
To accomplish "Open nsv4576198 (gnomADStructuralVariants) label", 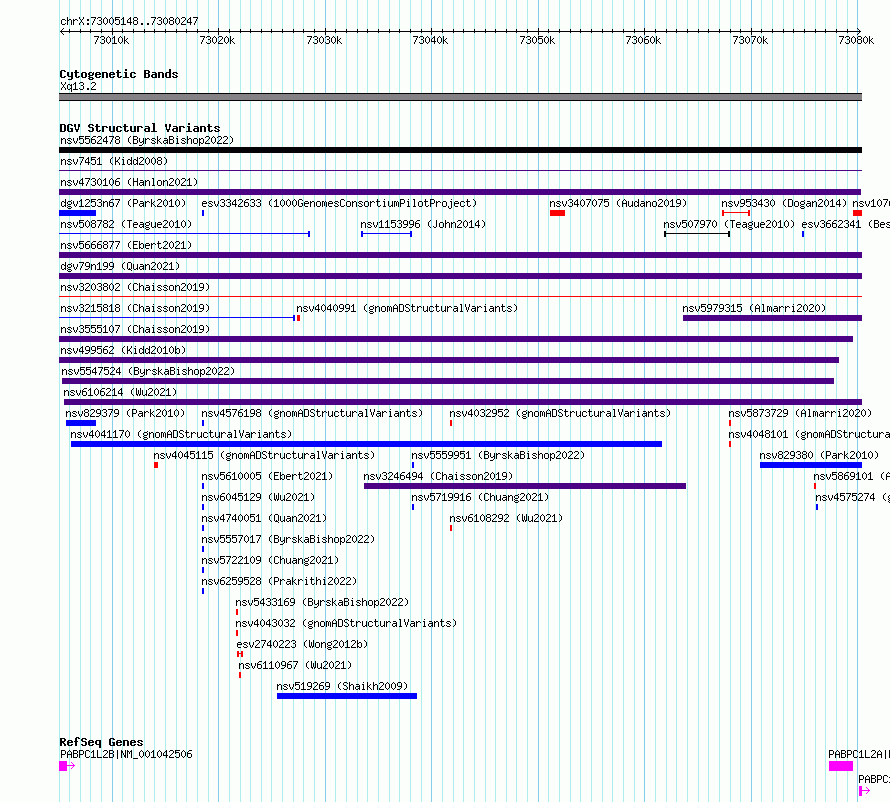I will pos(312,413).
